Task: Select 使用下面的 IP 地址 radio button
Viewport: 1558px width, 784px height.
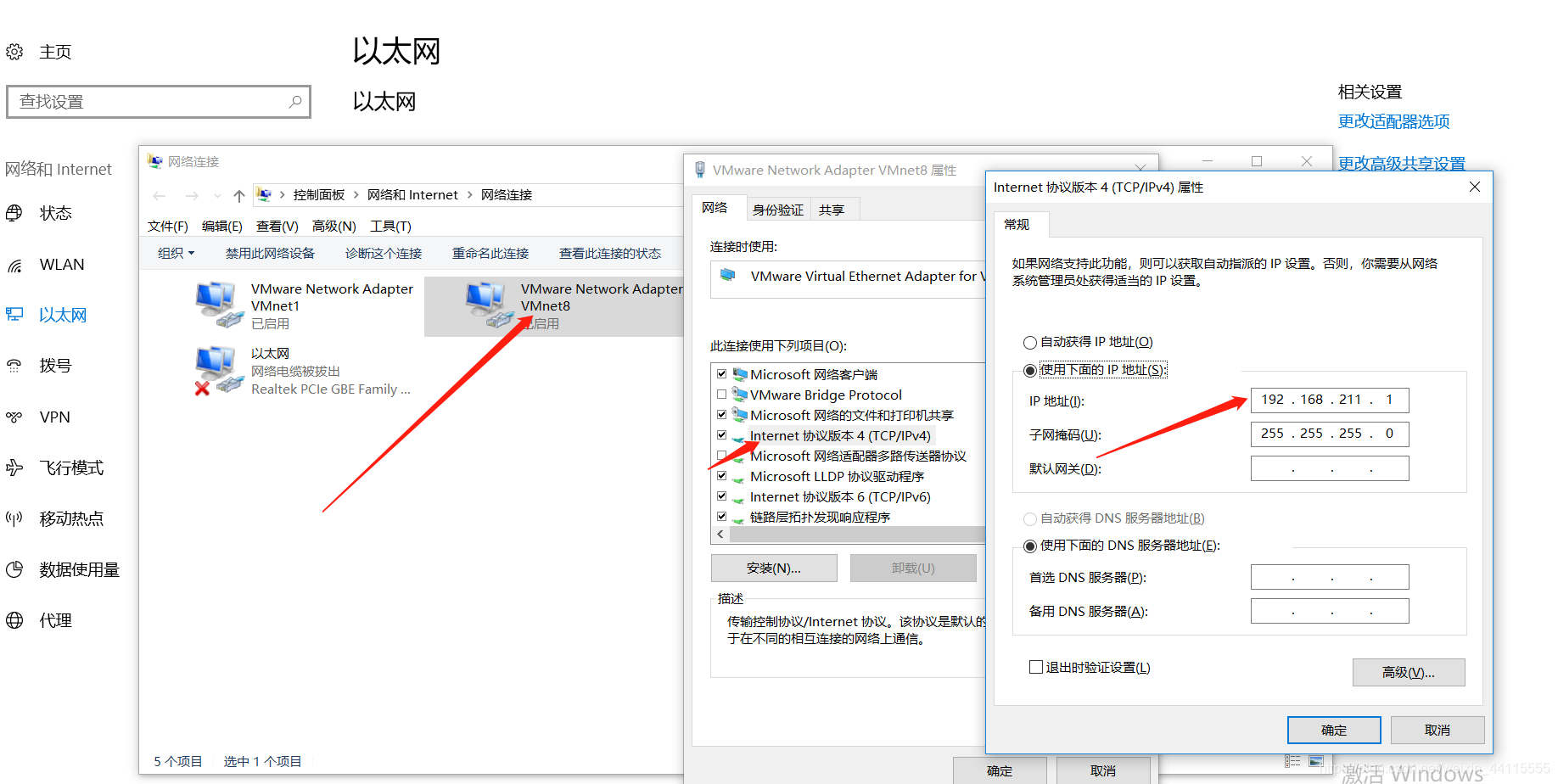Action: pos(1030,371)
